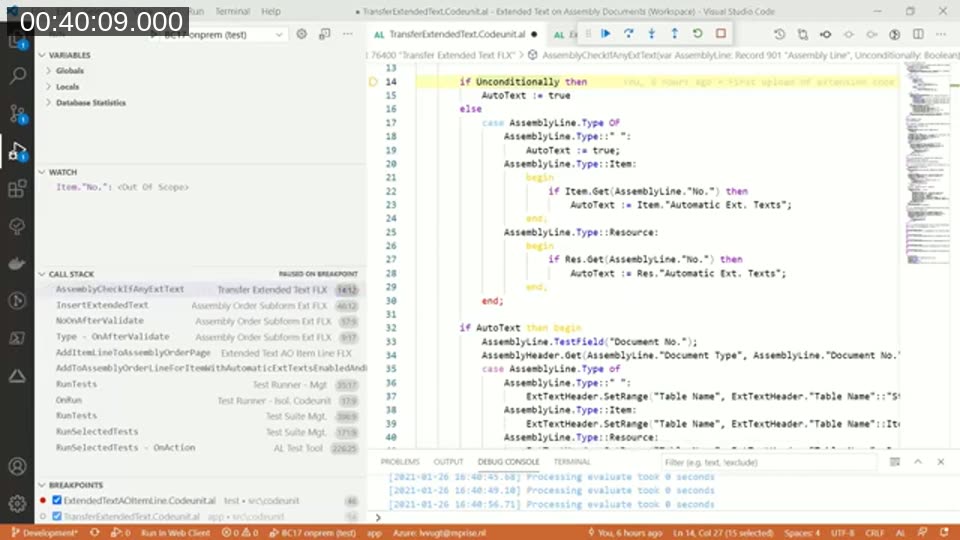This screenshot has height=540, width=960.
Task: Open Run and Debug view icon
Action: point(17,151)
